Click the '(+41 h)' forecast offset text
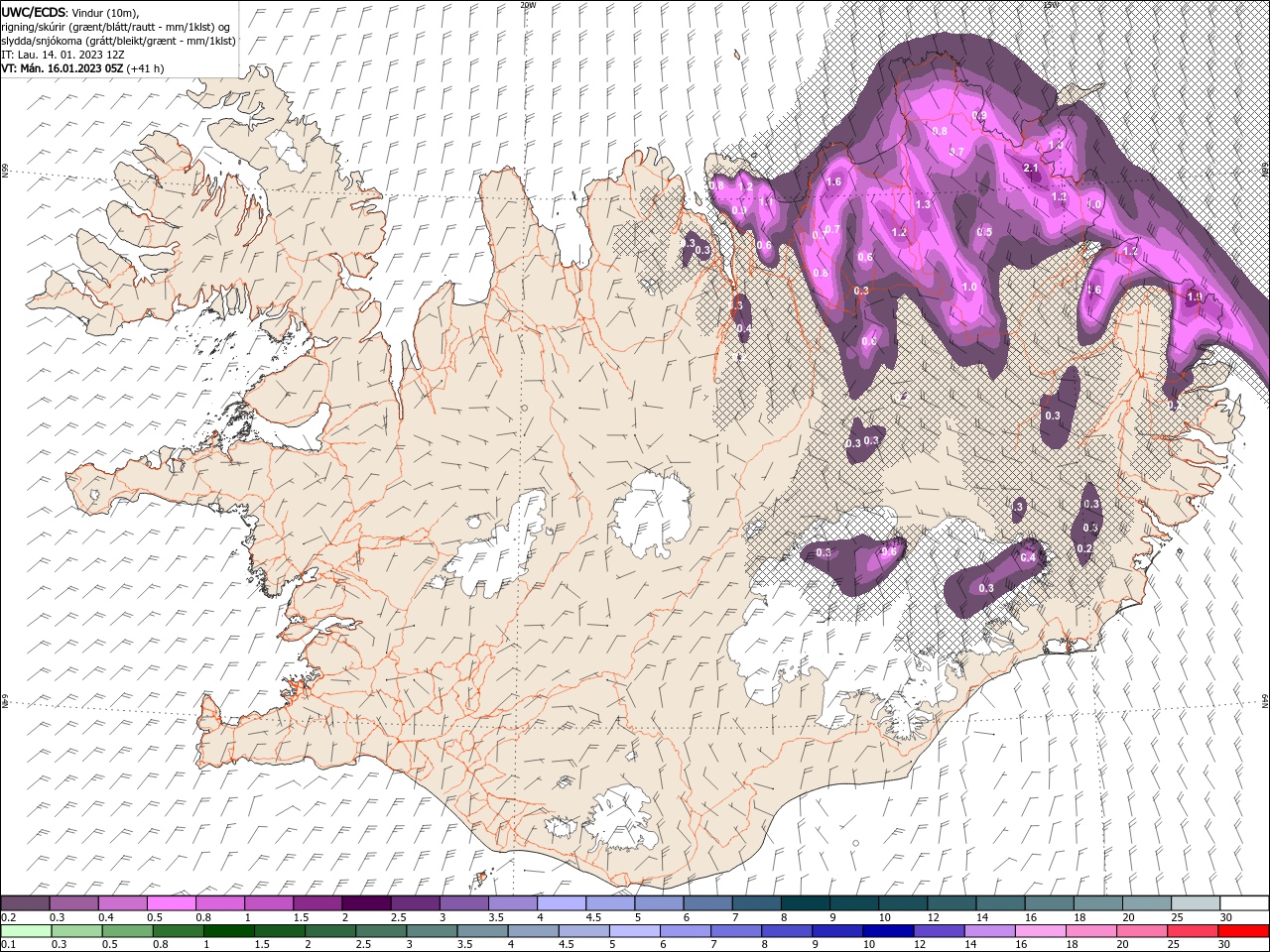This screenshot has height=952, width=1270. 145,68
